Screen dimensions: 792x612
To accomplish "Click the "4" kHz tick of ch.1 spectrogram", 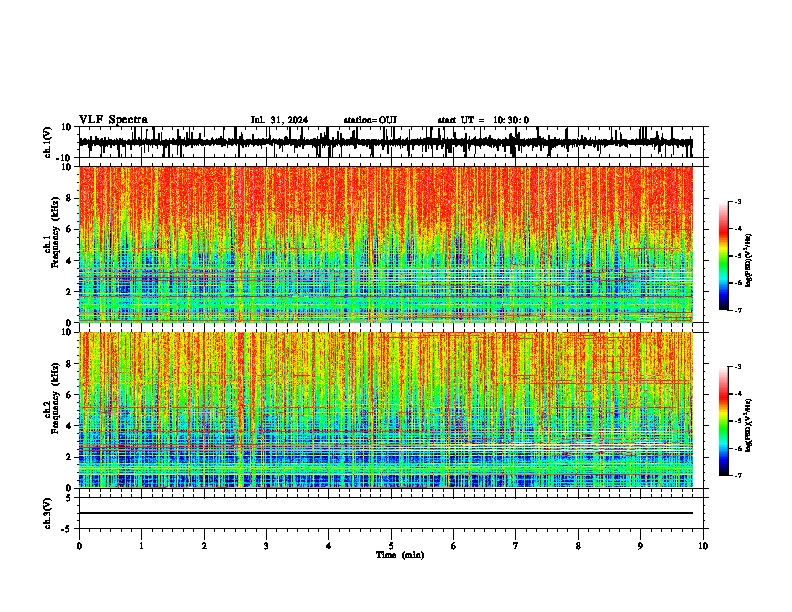I will [x=69, y=261].
